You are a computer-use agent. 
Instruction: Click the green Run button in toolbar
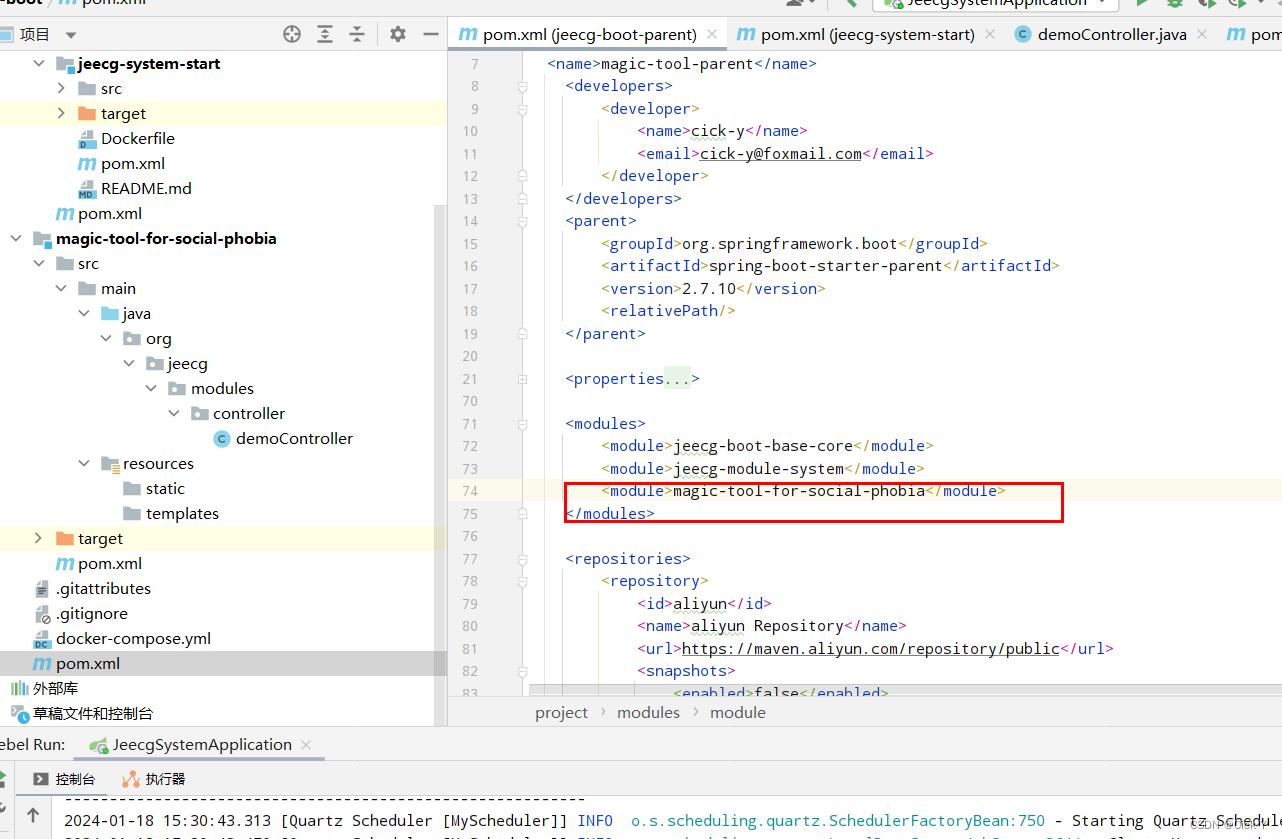click(x=1141, y=3)
